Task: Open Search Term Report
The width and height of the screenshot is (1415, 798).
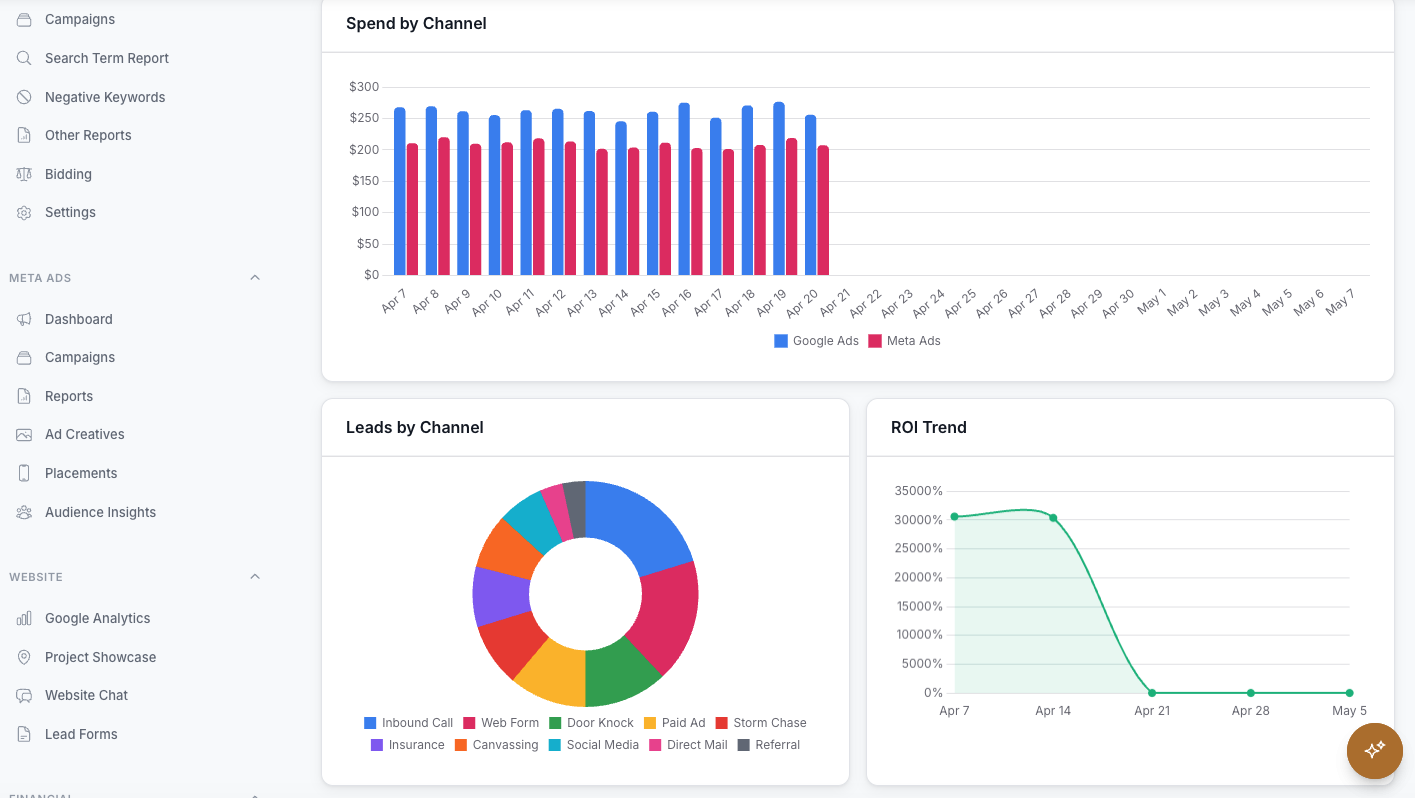Action: pyautogui.click(x=107, y=58)
